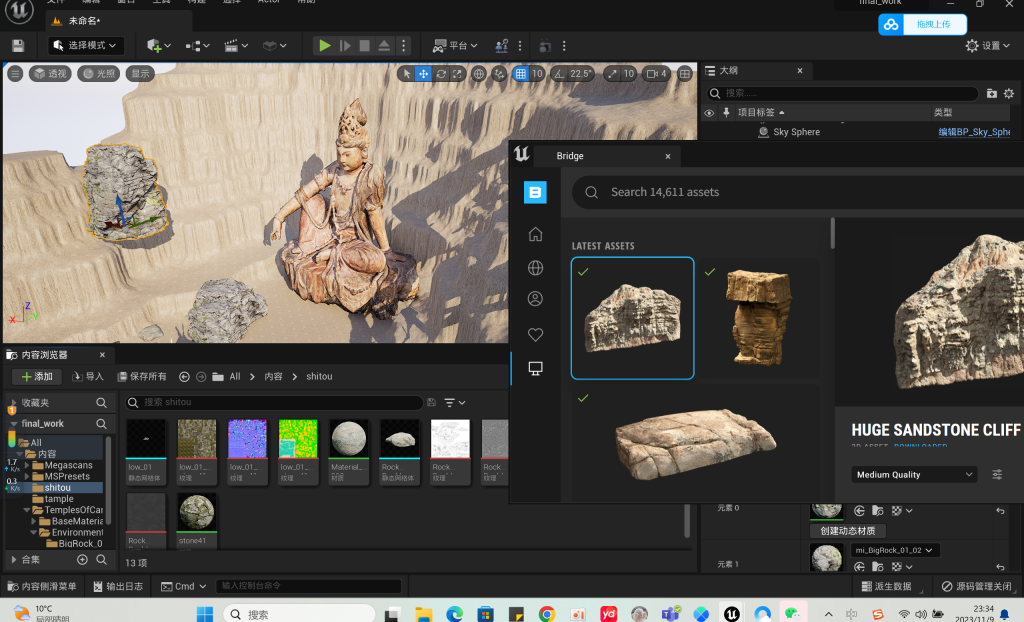Screen dimensions: 1024x622
Task: Open the Sequencer cinematics clapperboard dropdown
Action: [x=236, y=46]
